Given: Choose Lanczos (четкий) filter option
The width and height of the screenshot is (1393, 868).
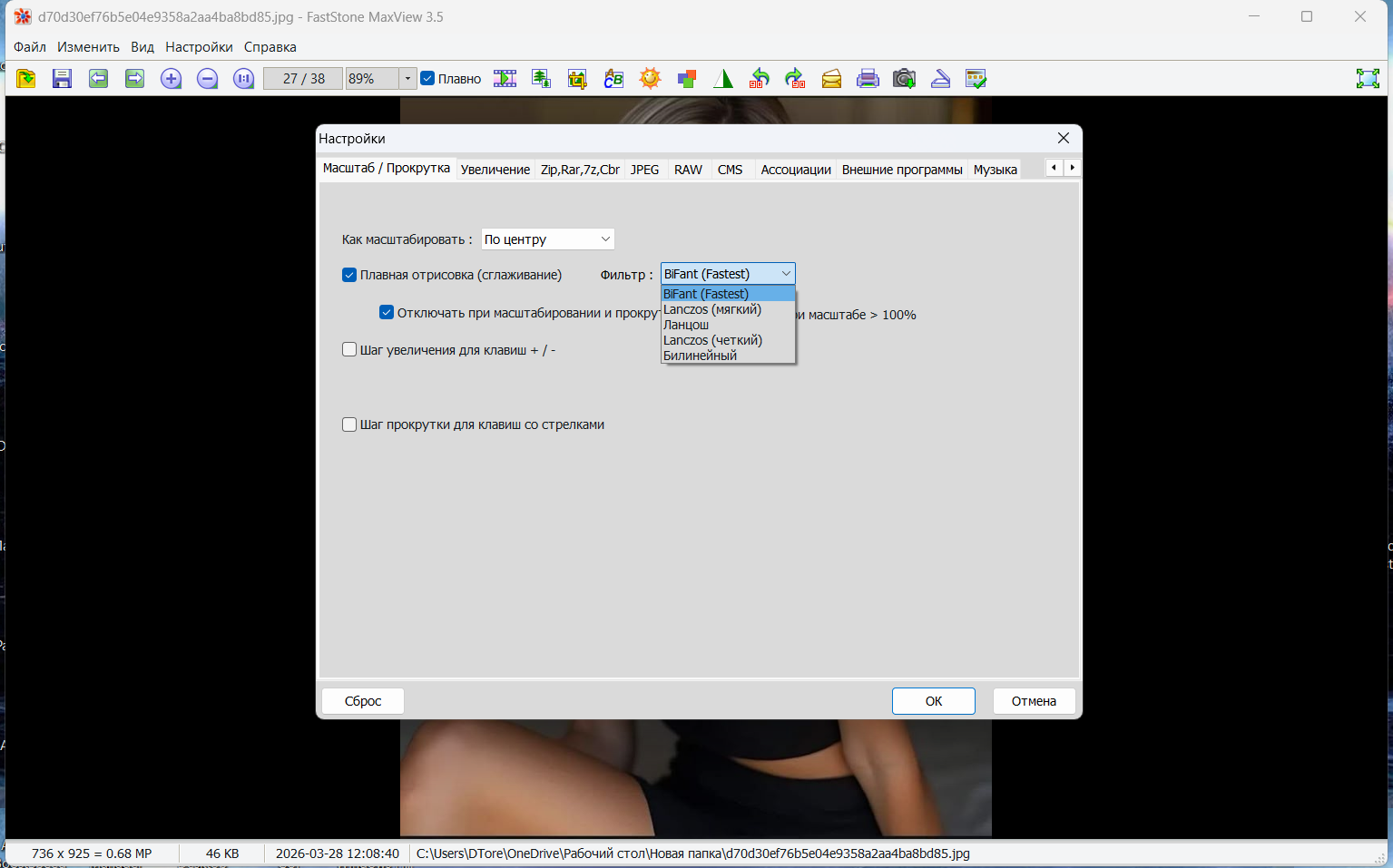Looking at the screenshot, I should click(728, 340).
